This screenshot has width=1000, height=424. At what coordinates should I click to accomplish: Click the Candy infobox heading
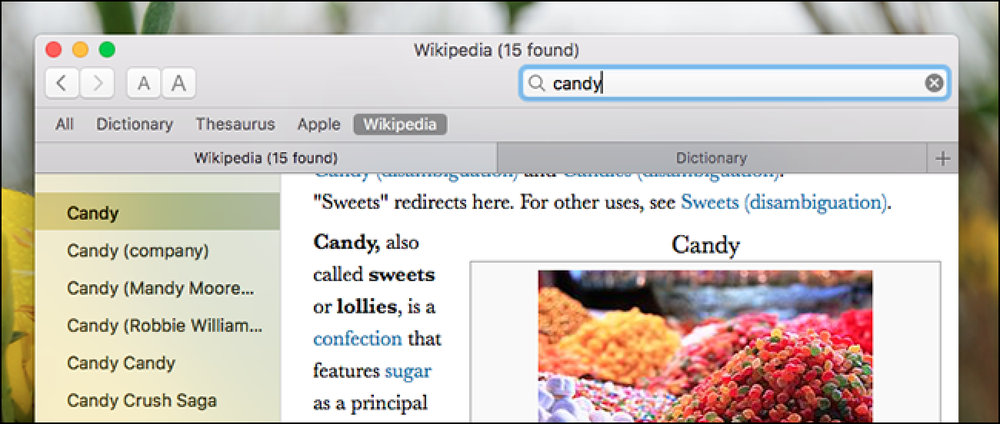[x=705, y=245]
